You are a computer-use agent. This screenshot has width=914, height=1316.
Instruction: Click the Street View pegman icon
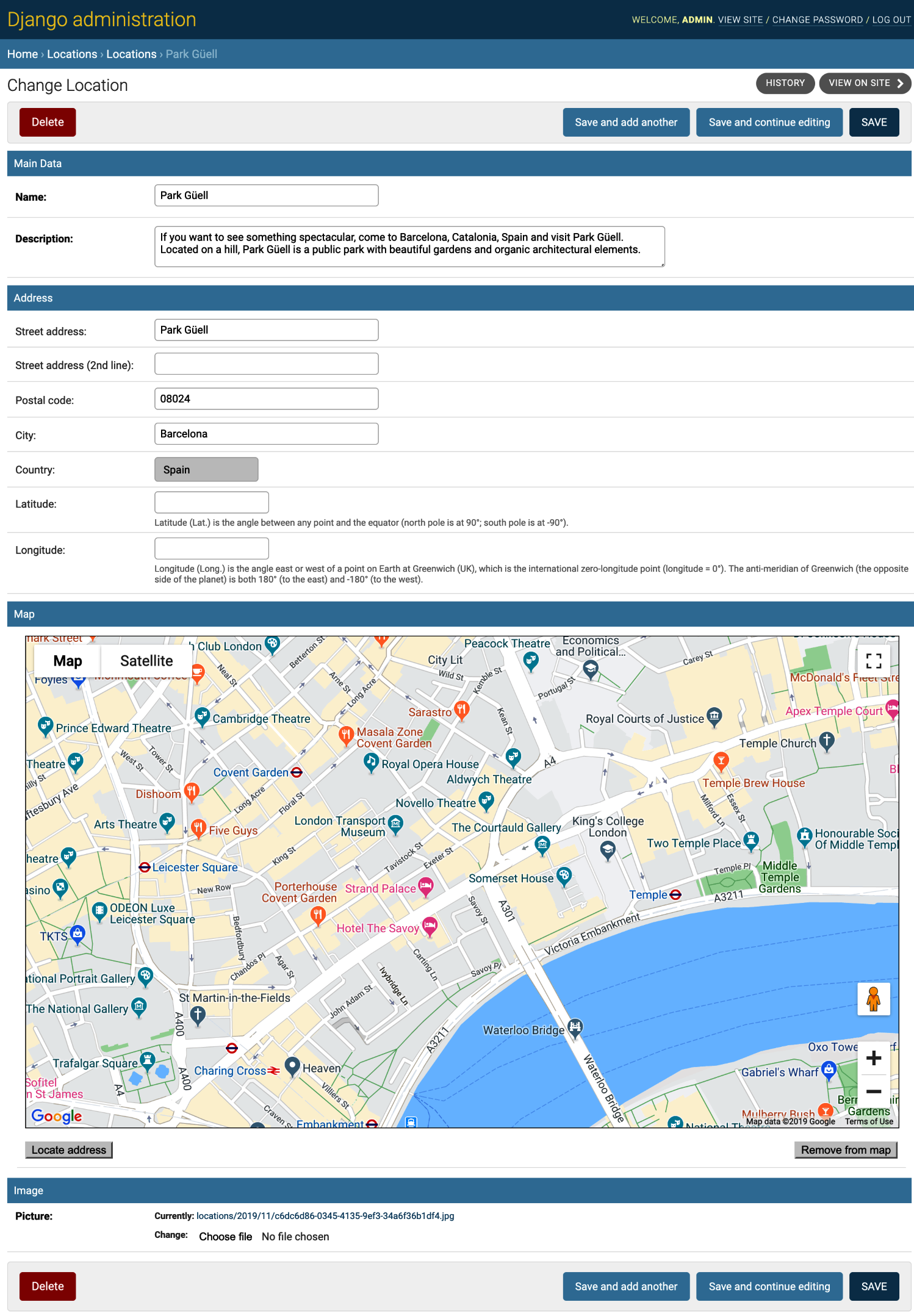(x=873, y=999)
